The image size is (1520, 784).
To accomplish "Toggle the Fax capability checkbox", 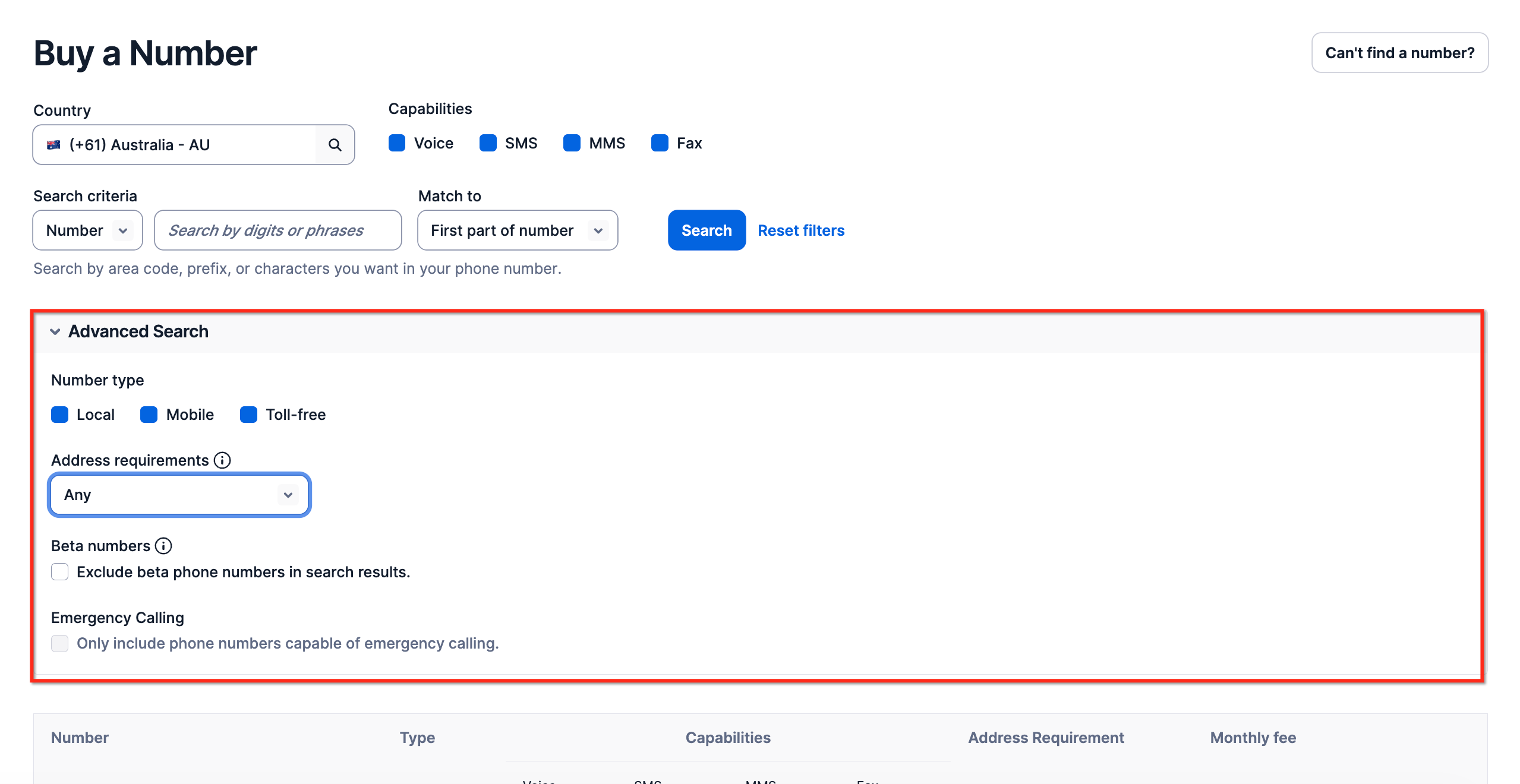I will click(660, 143).
